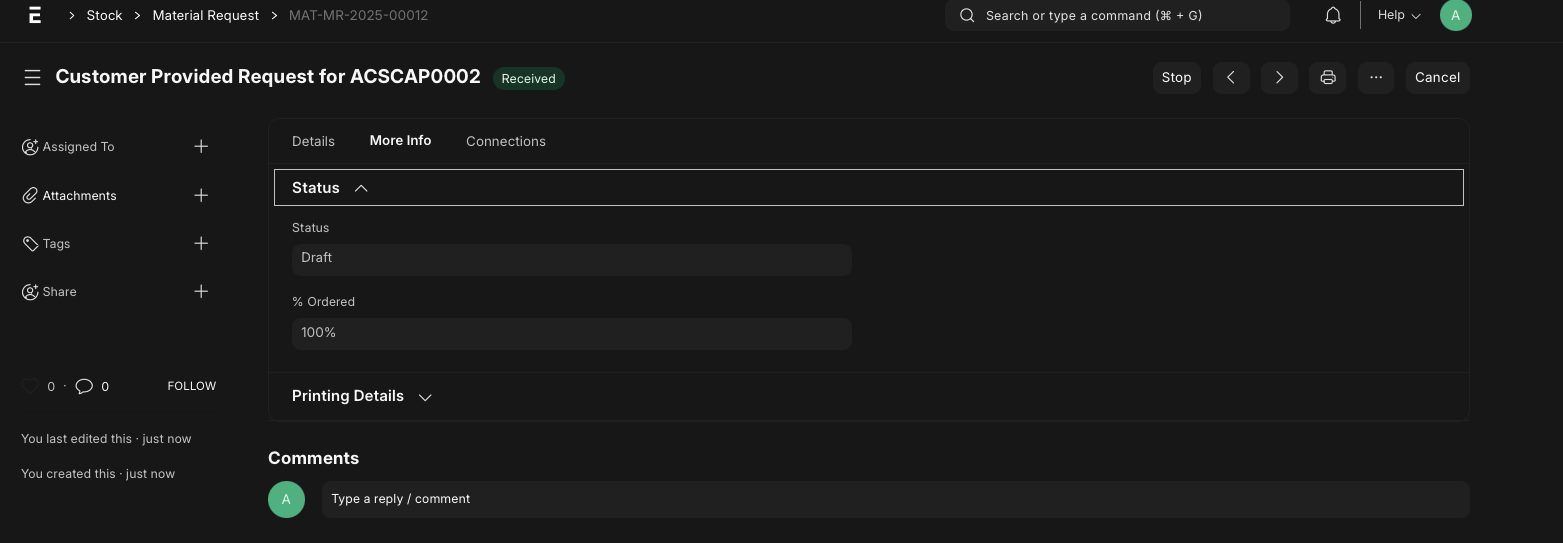The width and height of the screenshot is (1563, 543).
Task: Click the Comments heading
Action: [313, 458]
